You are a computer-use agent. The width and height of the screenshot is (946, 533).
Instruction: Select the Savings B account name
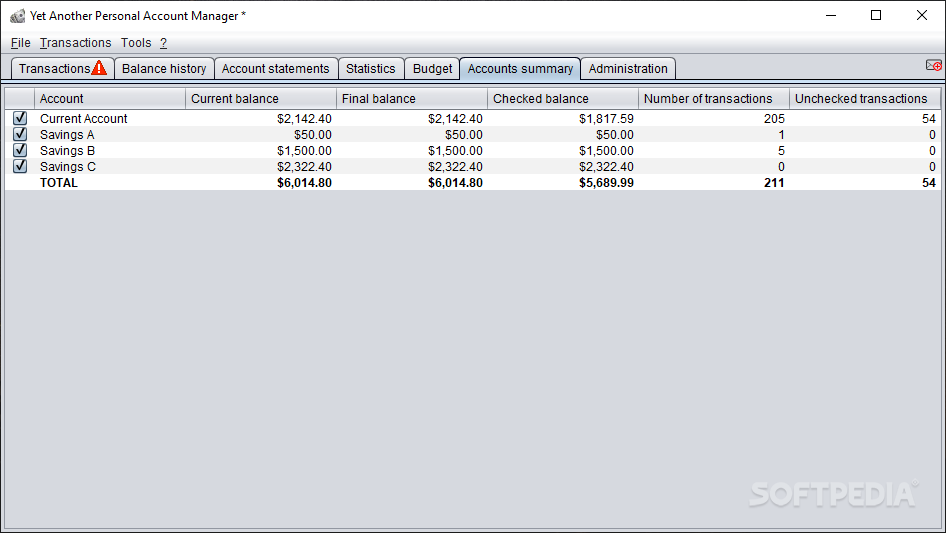pos(68,150)
